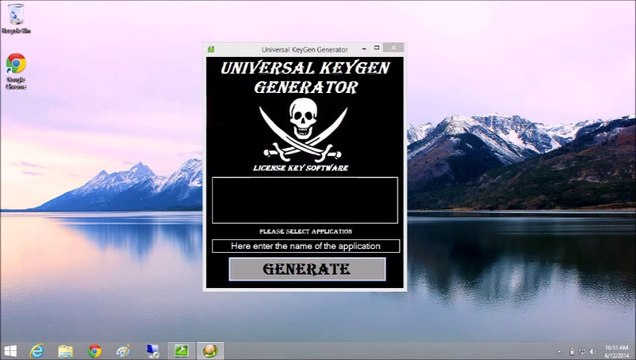Select the Recycle Bin desktop icon
This screenshot has height=360, width=636.
pos(16,18)
